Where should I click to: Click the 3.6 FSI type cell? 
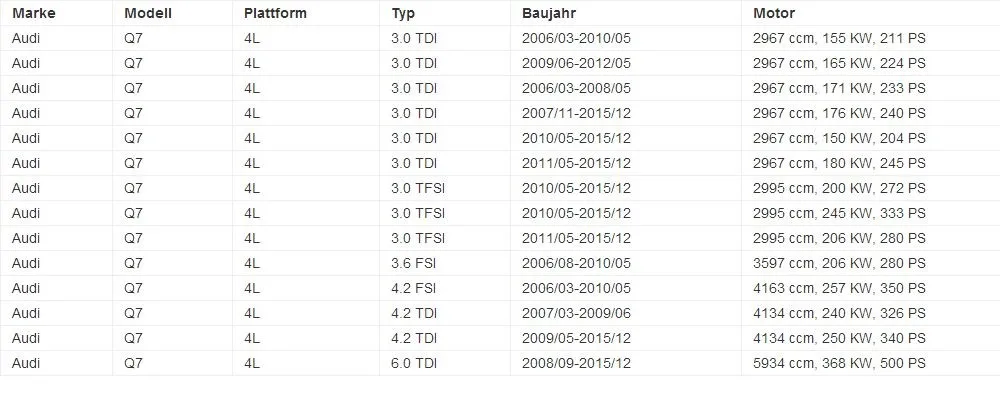413,263
